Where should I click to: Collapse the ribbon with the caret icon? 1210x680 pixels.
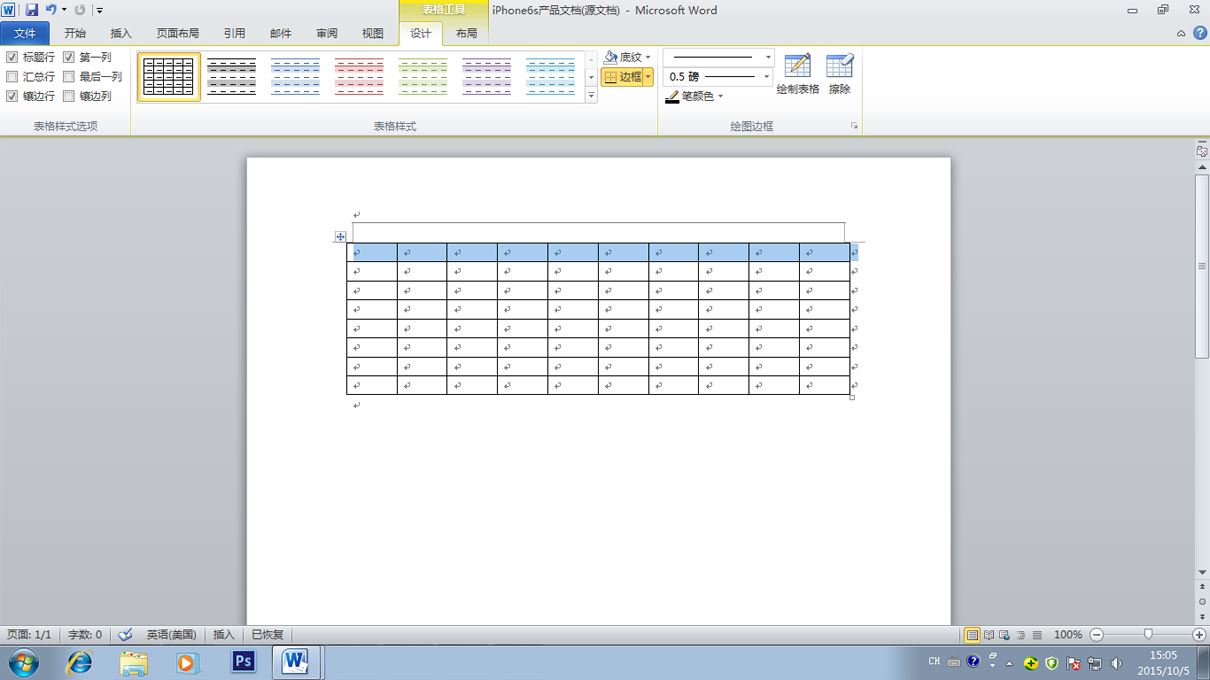[x=1182, y=33]
